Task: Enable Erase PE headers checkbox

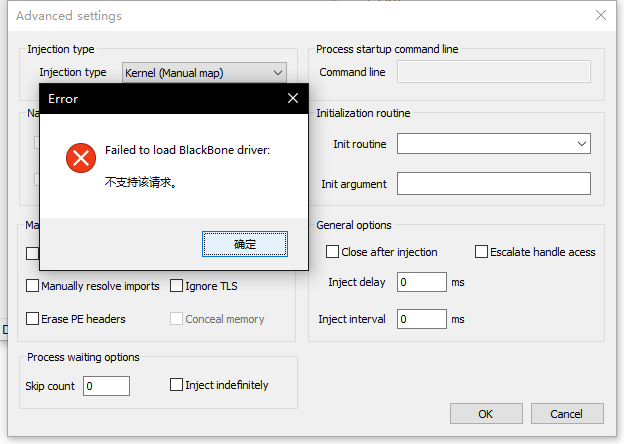Action: tap(33, 319)
